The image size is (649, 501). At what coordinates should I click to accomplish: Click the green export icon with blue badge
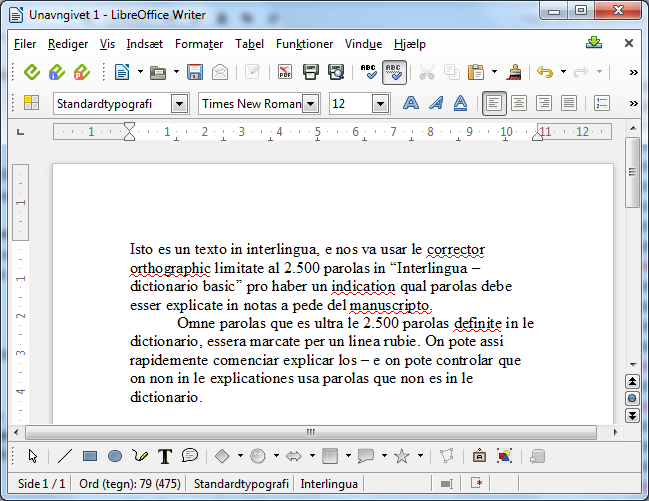pyautogui.click(x=57, y=72)
